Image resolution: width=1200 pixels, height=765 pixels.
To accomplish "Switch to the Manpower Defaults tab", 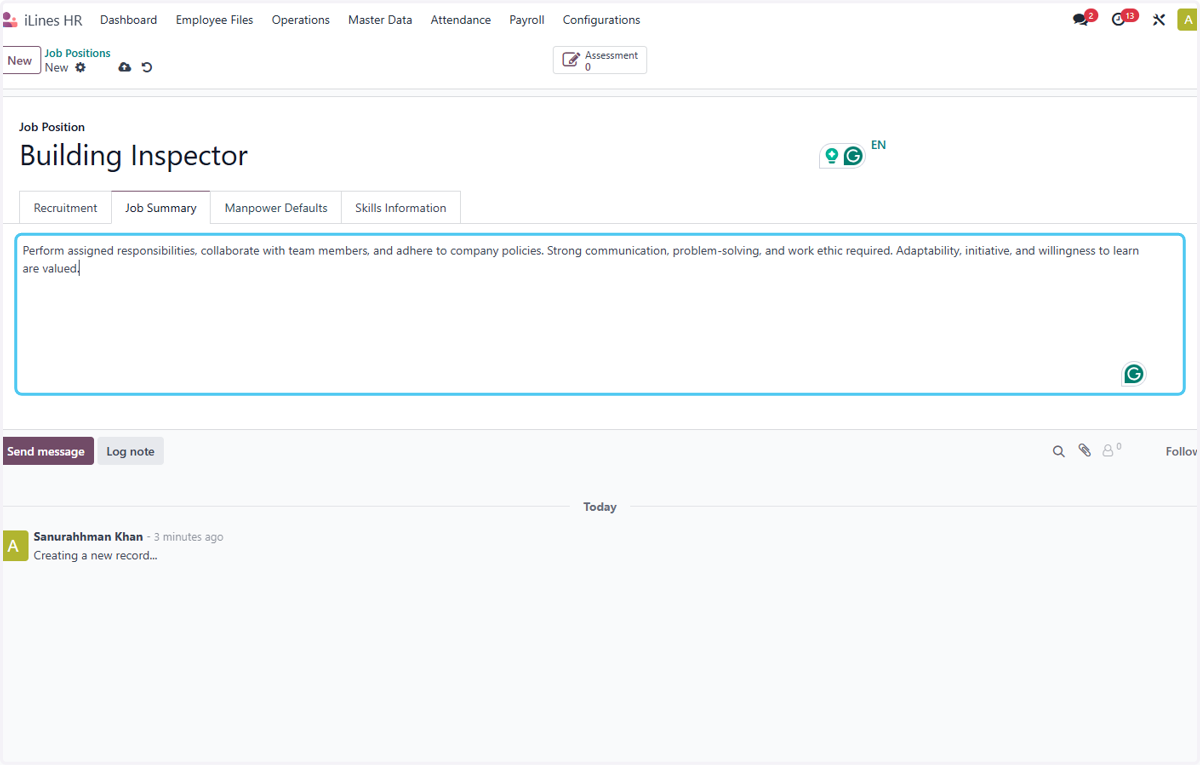I will click(x=276, y=208).
